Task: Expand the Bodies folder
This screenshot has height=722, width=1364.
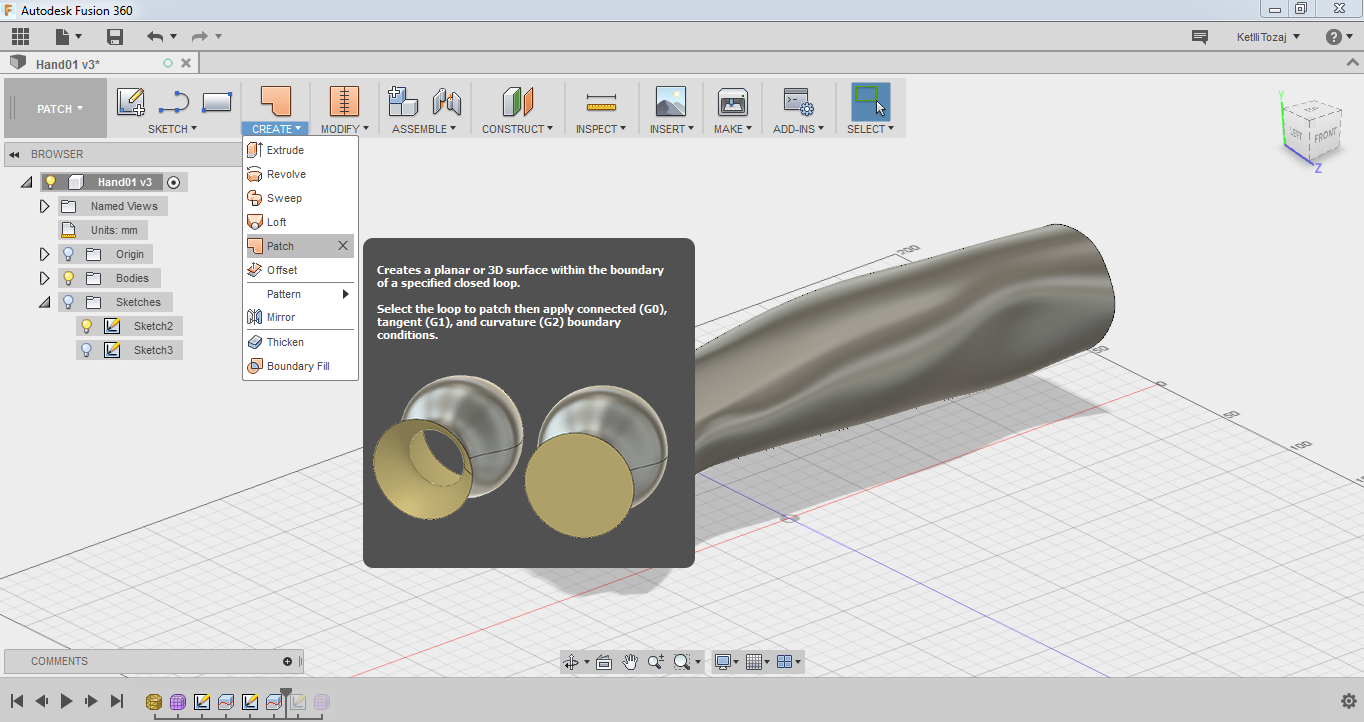Action: coord(44,278)
